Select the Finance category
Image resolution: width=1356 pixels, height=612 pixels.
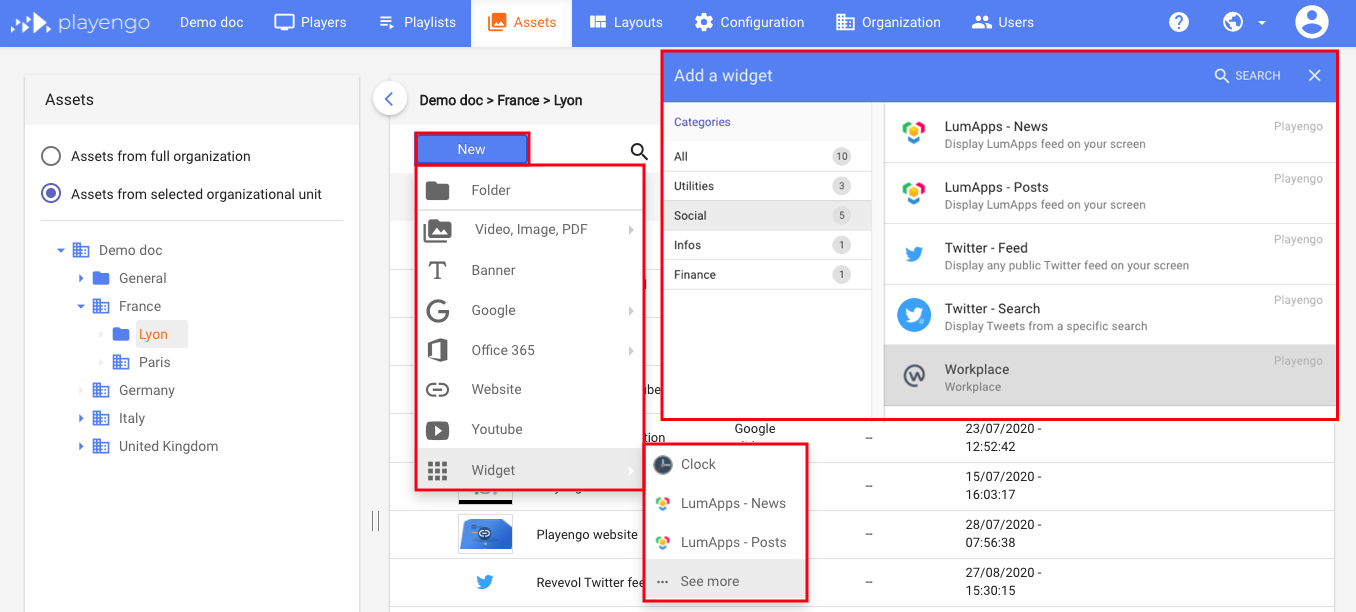[767, 274]
